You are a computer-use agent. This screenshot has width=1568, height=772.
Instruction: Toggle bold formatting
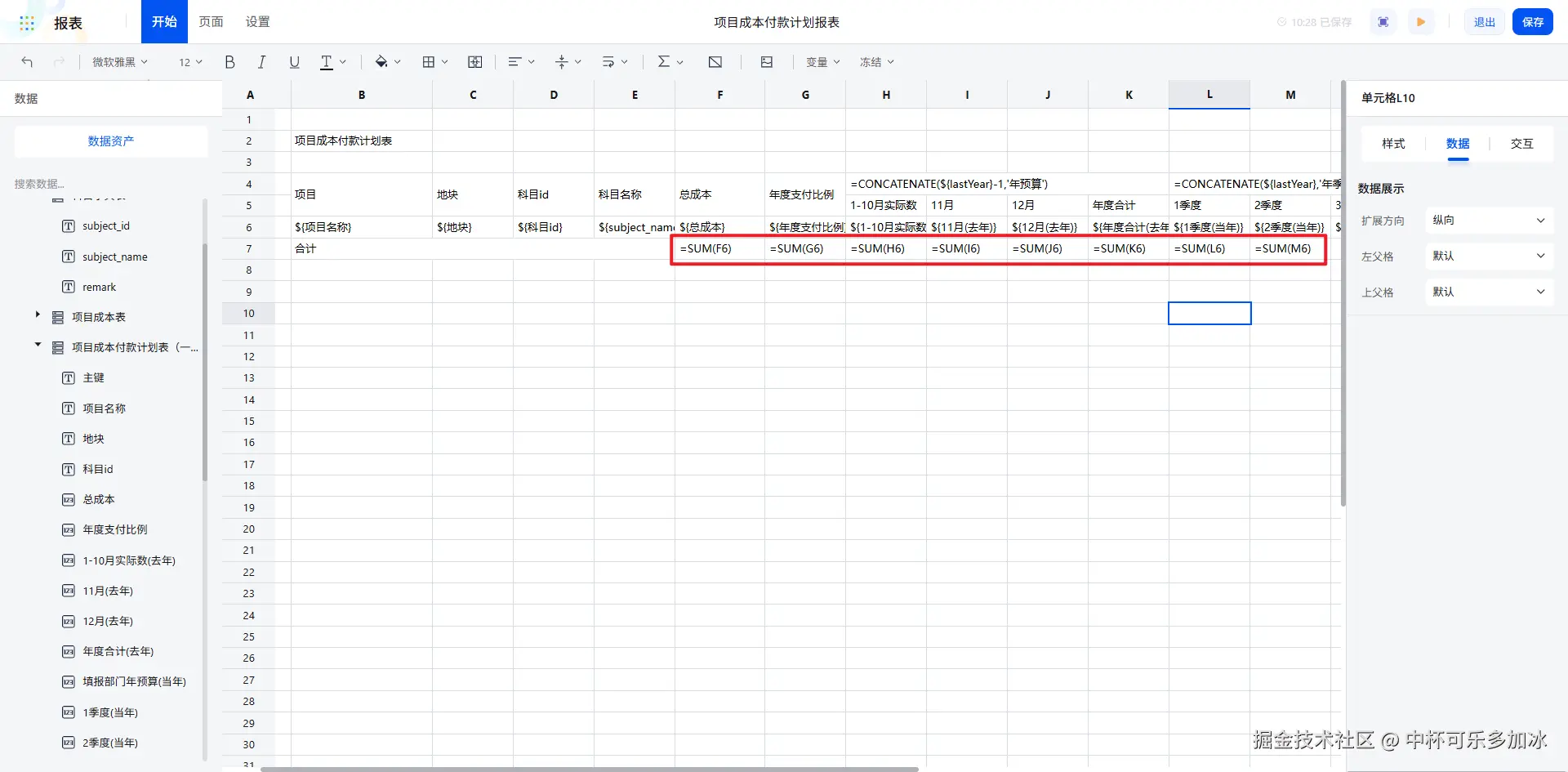click(230, 62)
